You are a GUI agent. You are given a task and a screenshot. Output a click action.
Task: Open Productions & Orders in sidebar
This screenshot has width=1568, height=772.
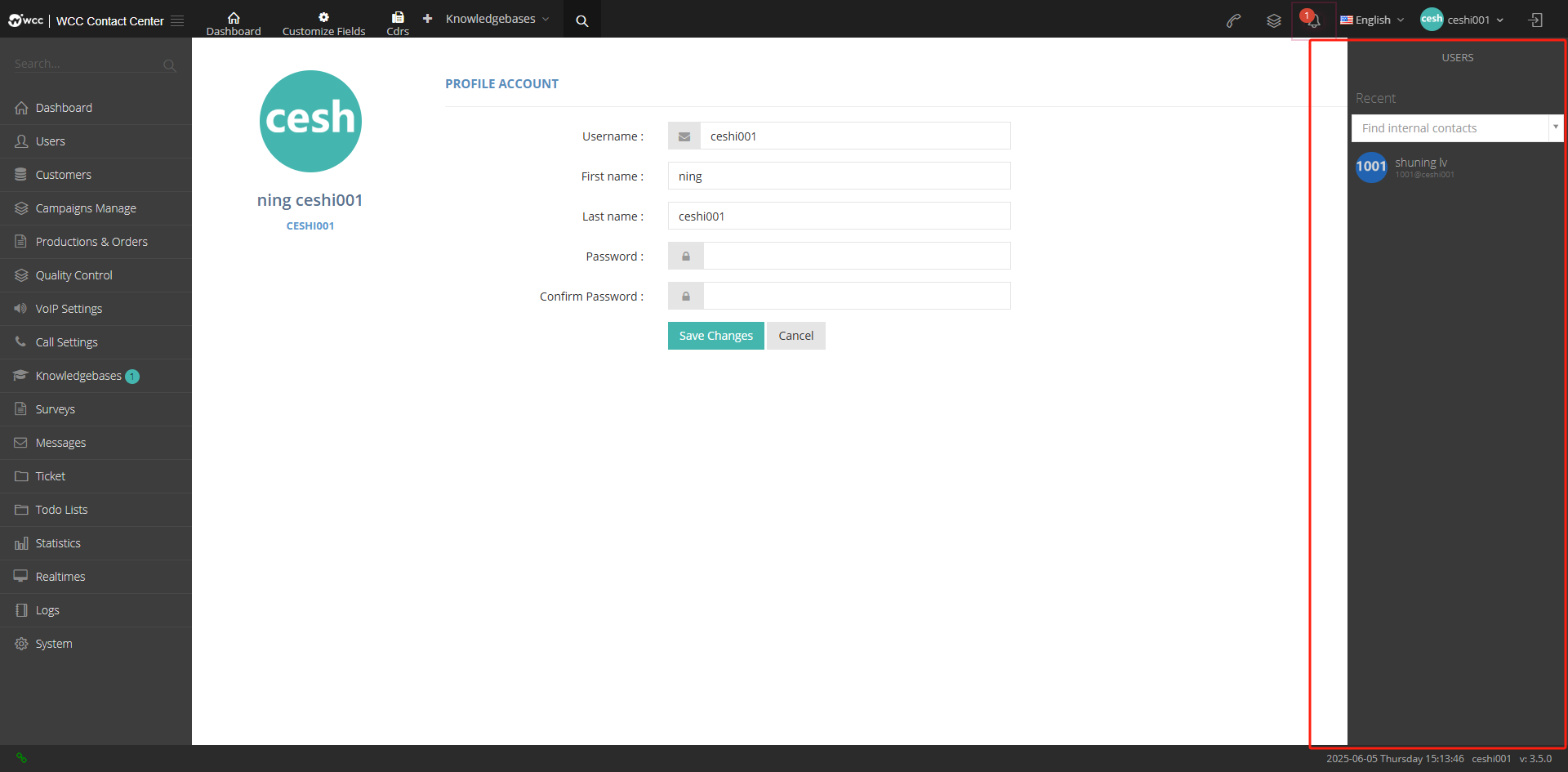click(96, 242)
